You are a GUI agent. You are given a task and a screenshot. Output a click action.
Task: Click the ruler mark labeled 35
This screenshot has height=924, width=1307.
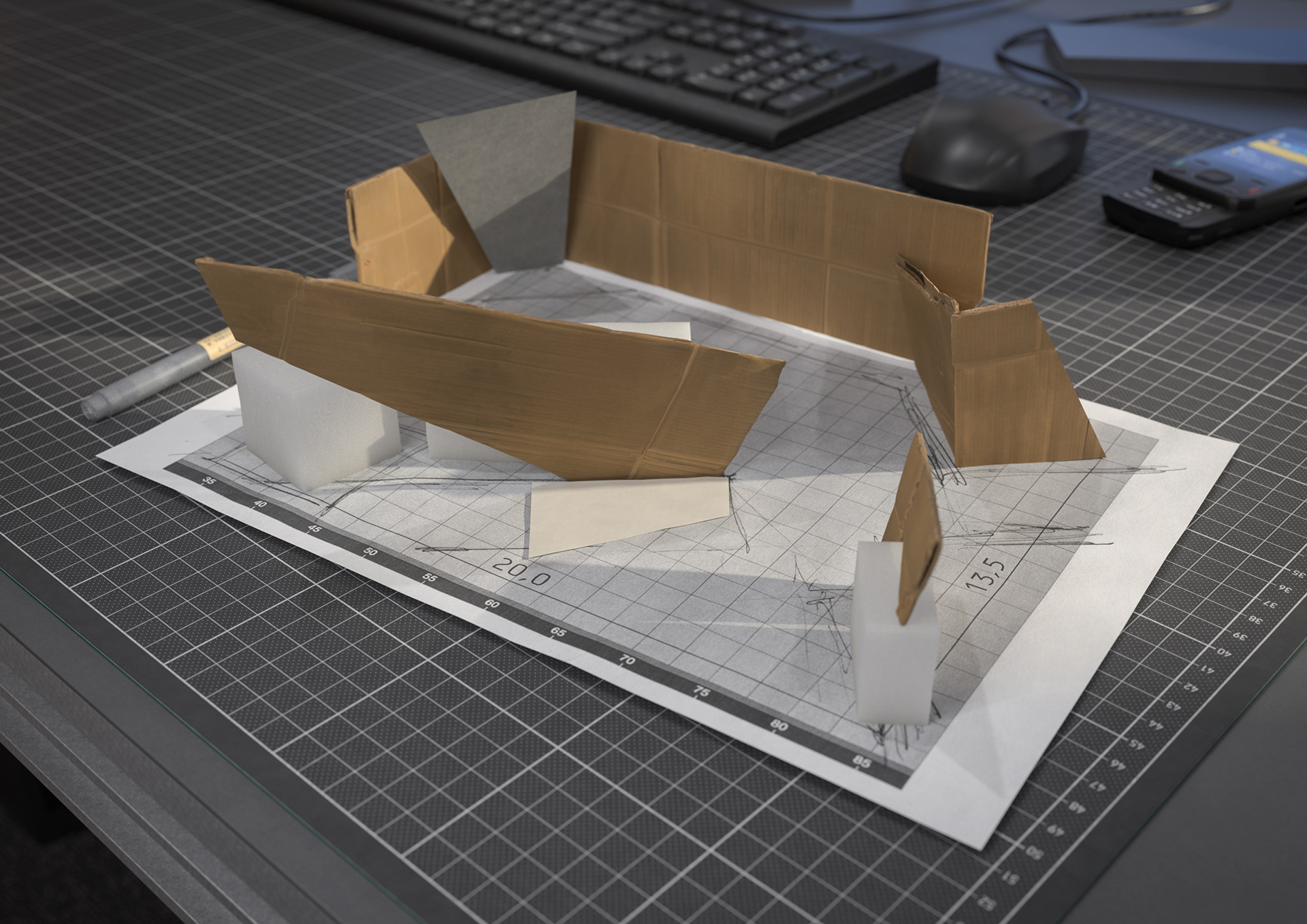coord(210,481)
